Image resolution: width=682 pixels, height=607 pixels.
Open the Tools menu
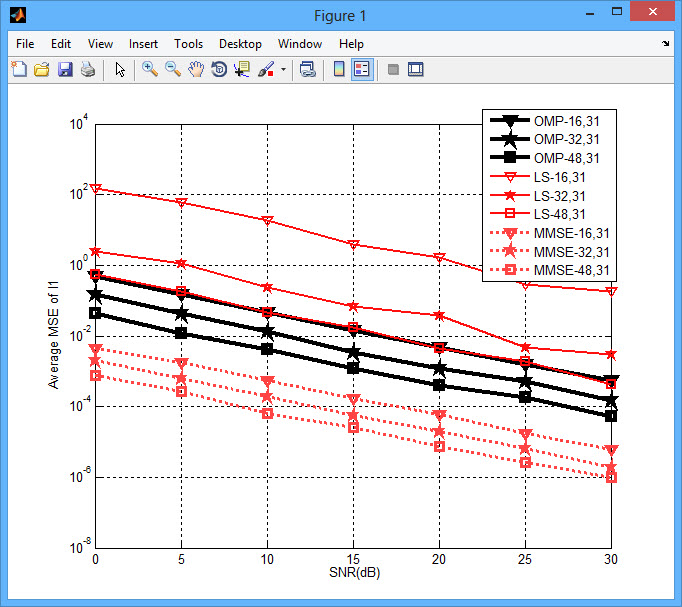pyautogui.click(x=188, y=44)
